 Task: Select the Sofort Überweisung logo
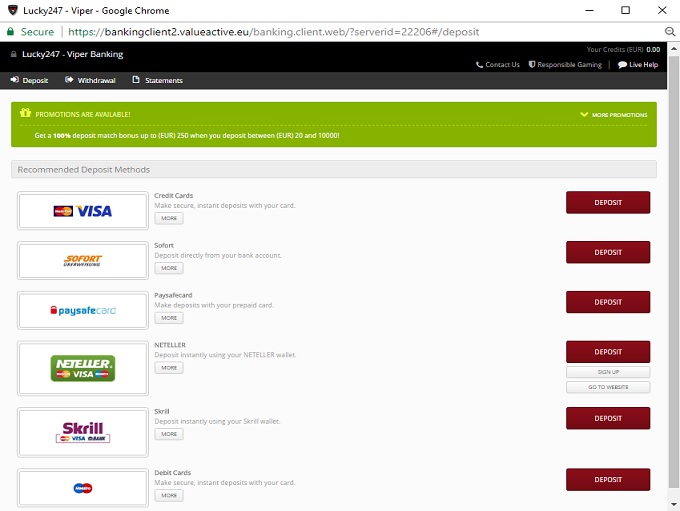(x=82, y=261)
